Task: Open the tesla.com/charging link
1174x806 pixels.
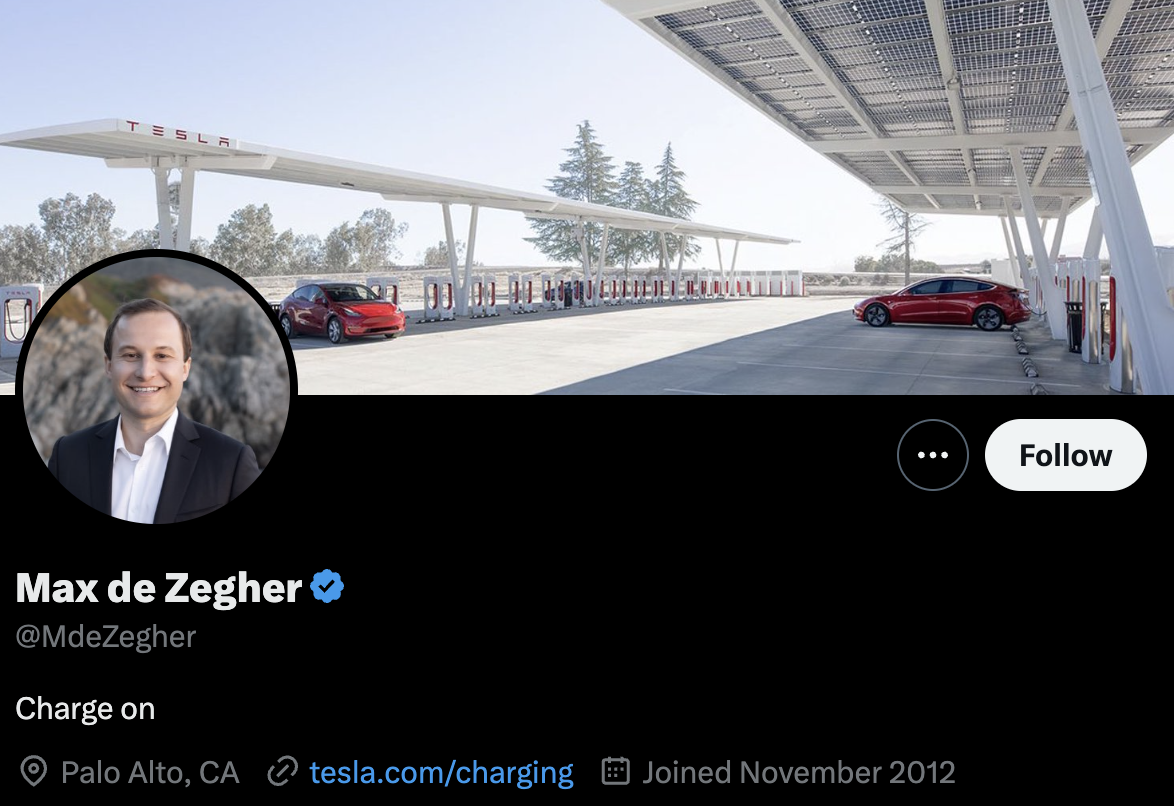Action: coord(443,772)
